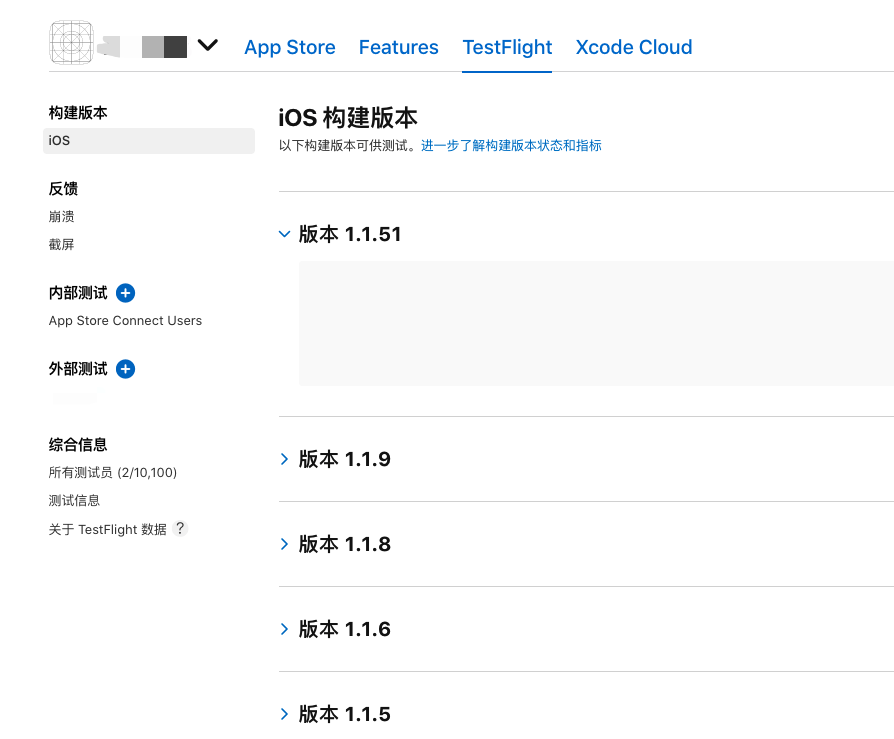
Task: Open 截屏 feedback in the sidebar
Action: pos(60,244)
